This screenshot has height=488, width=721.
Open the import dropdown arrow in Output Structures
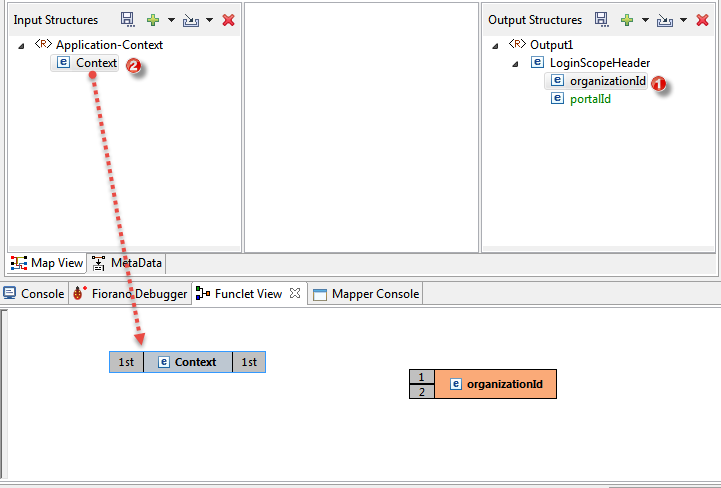pyautogui.click(x=684, y=20)
